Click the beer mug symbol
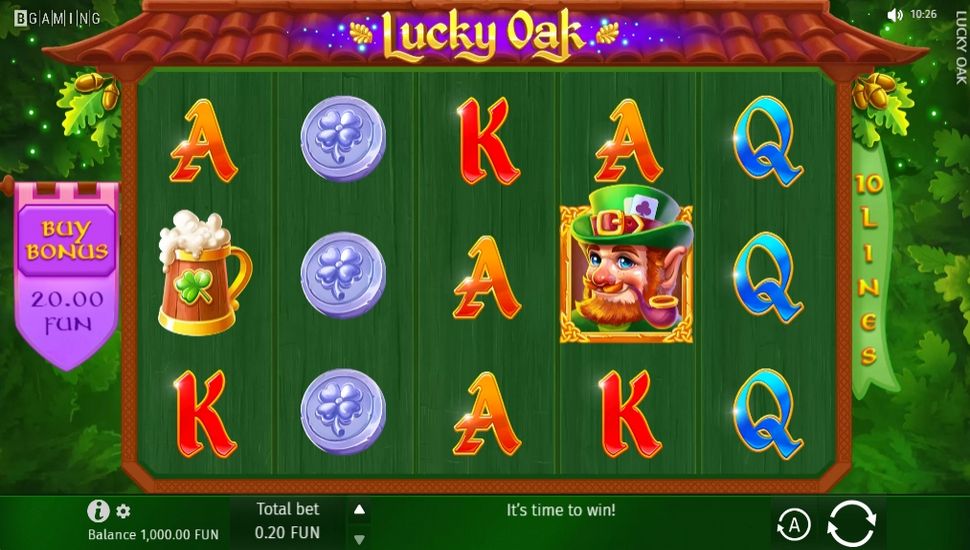 pyautogui.click(x=203, y=272)
